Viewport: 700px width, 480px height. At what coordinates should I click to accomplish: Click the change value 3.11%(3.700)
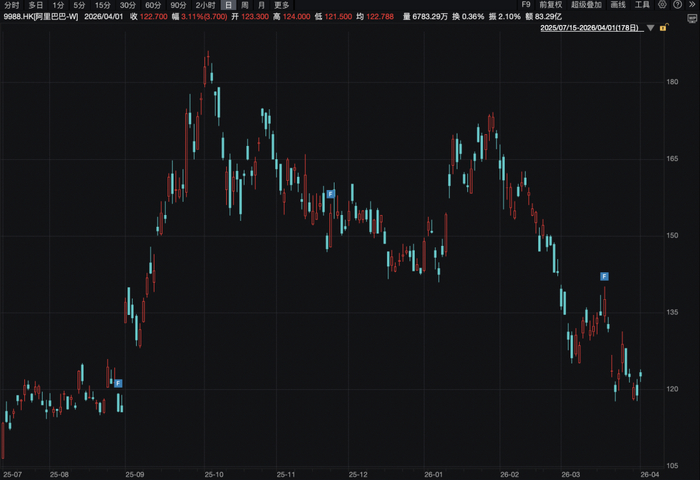point(204,17)
